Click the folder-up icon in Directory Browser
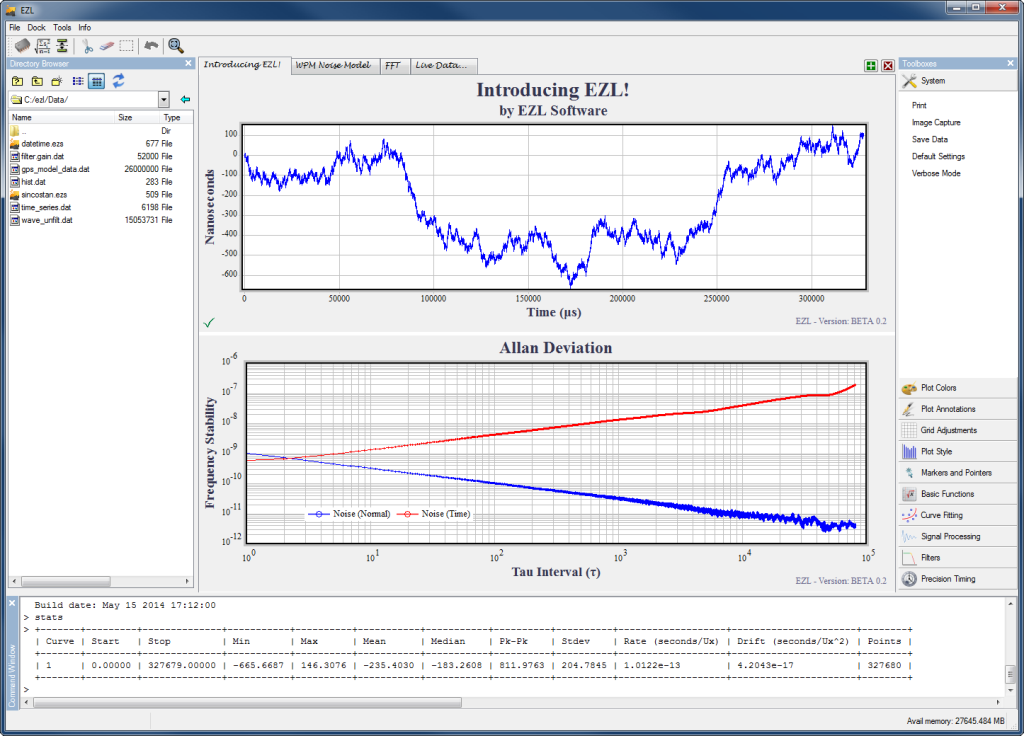The image size is (1024, 736). pyautogui.click(x=37, y=81)
